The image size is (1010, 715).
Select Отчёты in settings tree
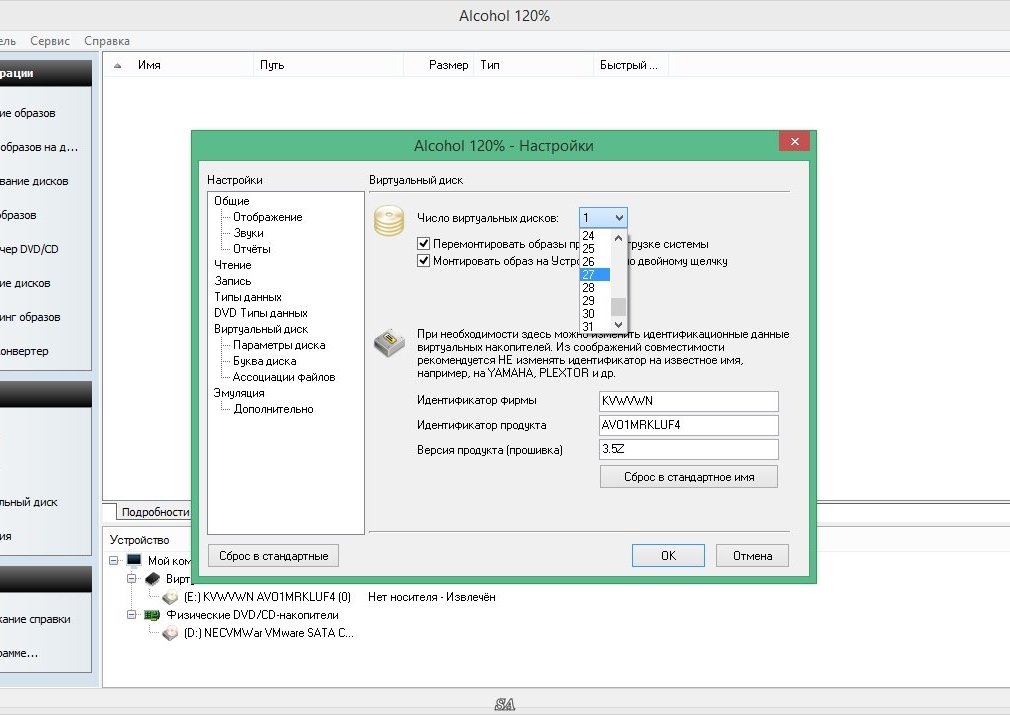pos(252,249)
